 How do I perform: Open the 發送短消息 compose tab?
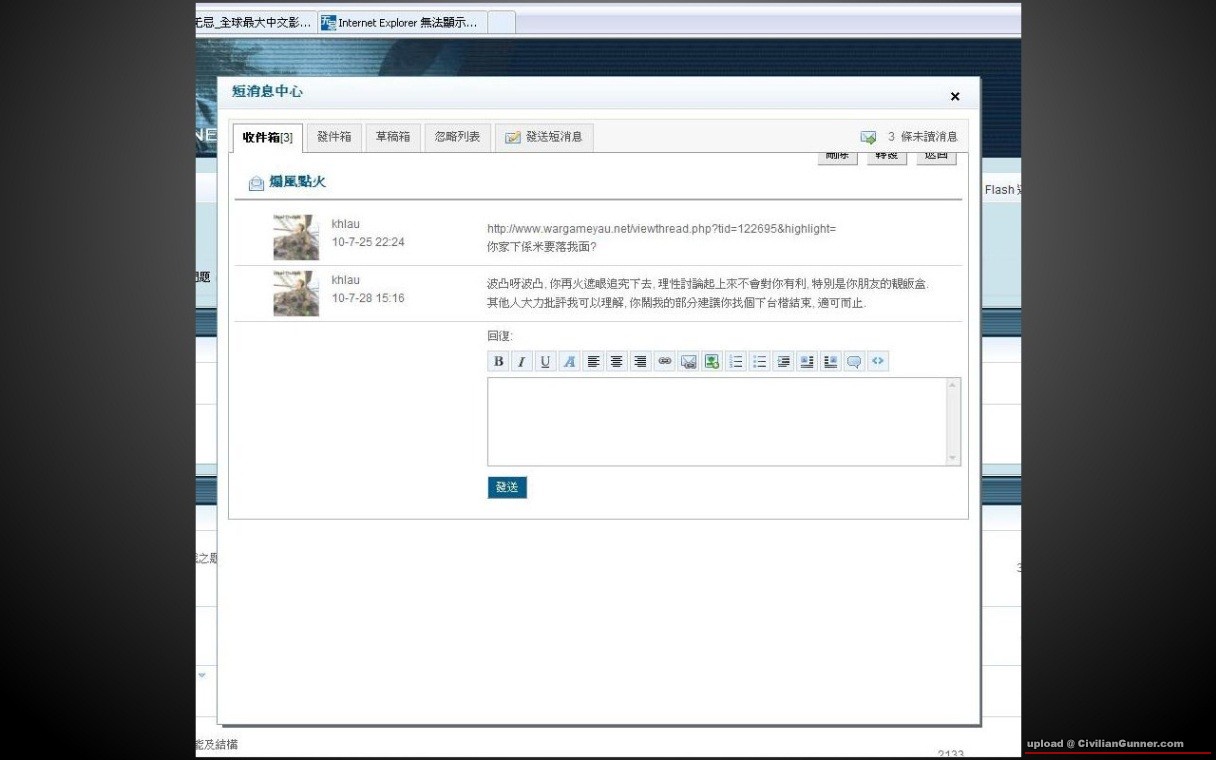coord(544,137)
